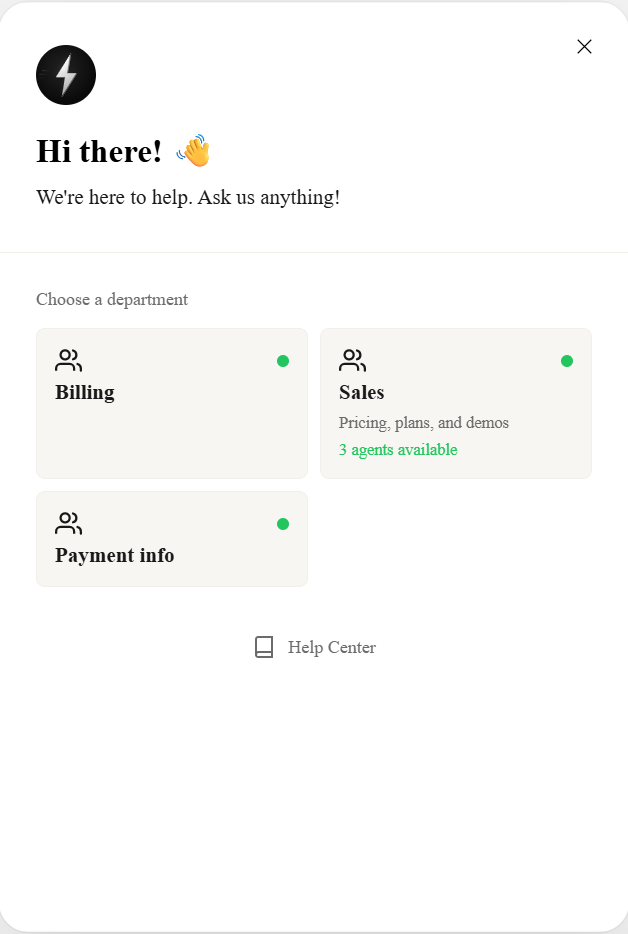Click the lightning bolt logo avatar
This screenshot has height=934, width=628.
(66, 75)
